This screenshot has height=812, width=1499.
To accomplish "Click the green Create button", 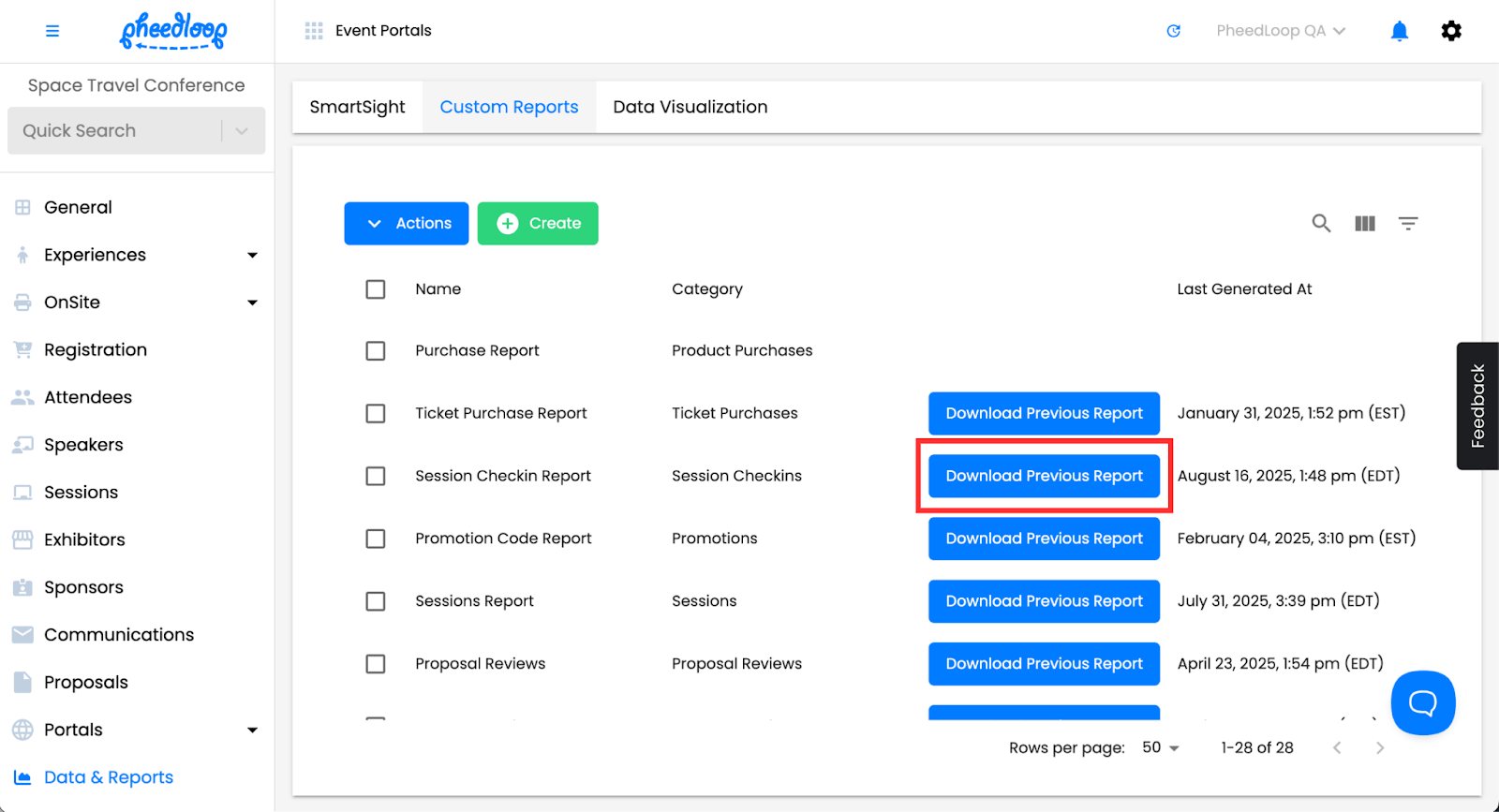I will pyautogui.click(x=538, y=223).
